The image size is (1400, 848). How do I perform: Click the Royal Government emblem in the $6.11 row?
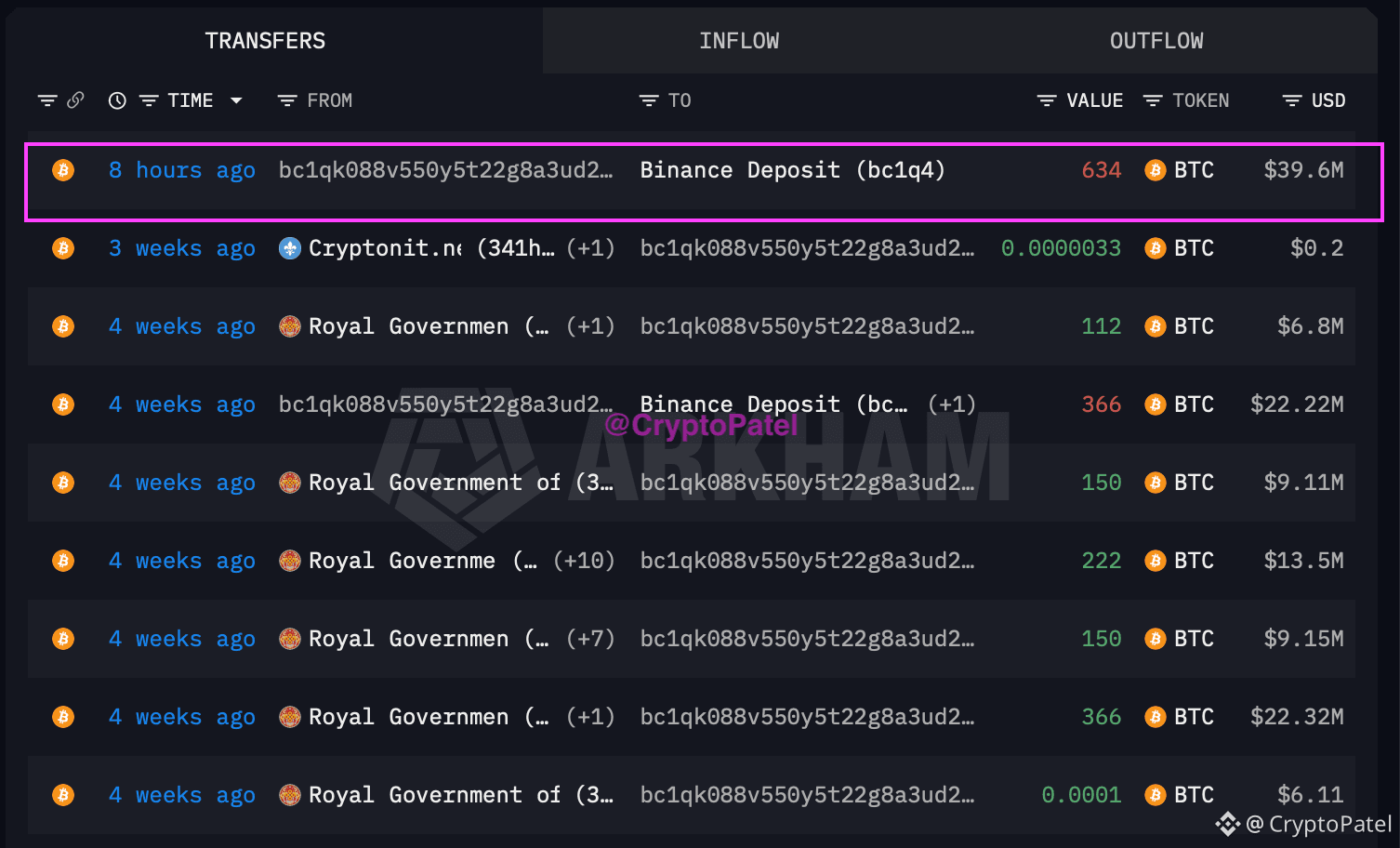pyautogui.click(x=290, y=795)
